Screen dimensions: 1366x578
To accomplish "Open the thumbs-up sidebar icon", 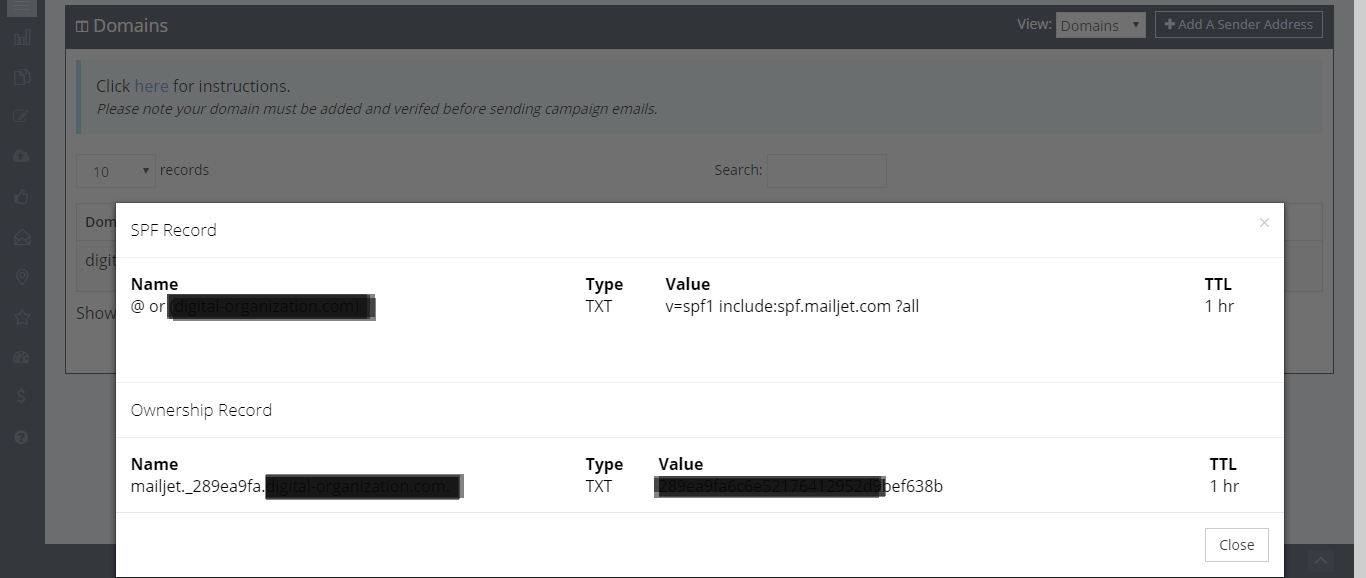I will pyautogui.click(x=22, y=197).
